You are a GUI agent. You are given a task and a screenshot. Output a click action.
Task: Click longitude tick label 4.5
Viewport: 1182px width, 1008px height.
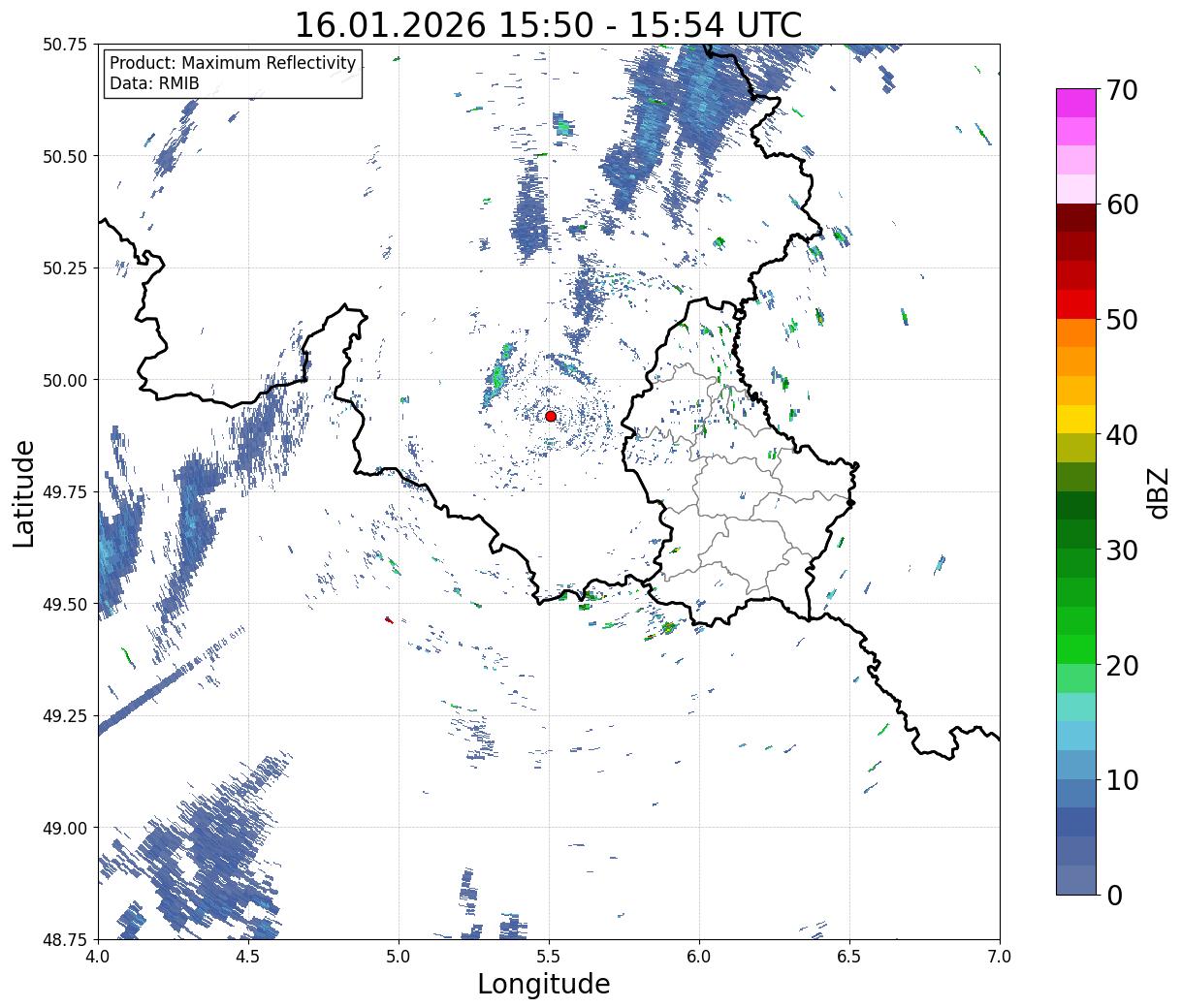[x=248, y=956]
